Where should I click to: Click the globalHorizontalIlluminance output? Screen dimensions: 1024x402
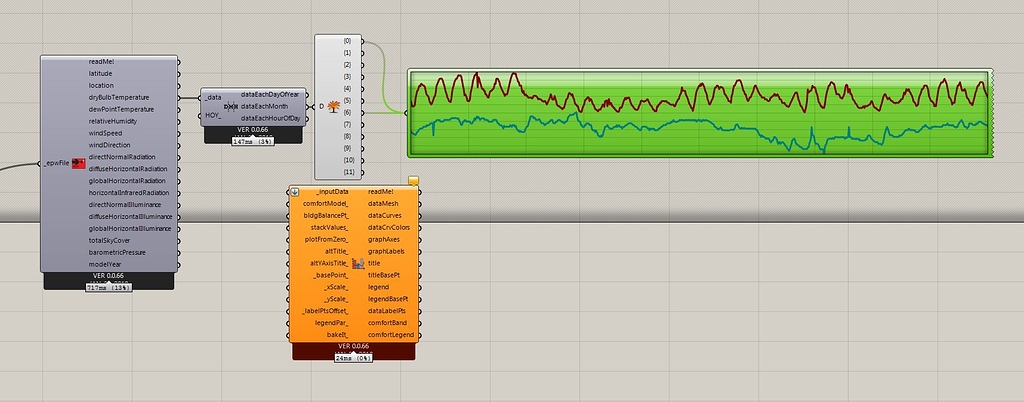129,228
